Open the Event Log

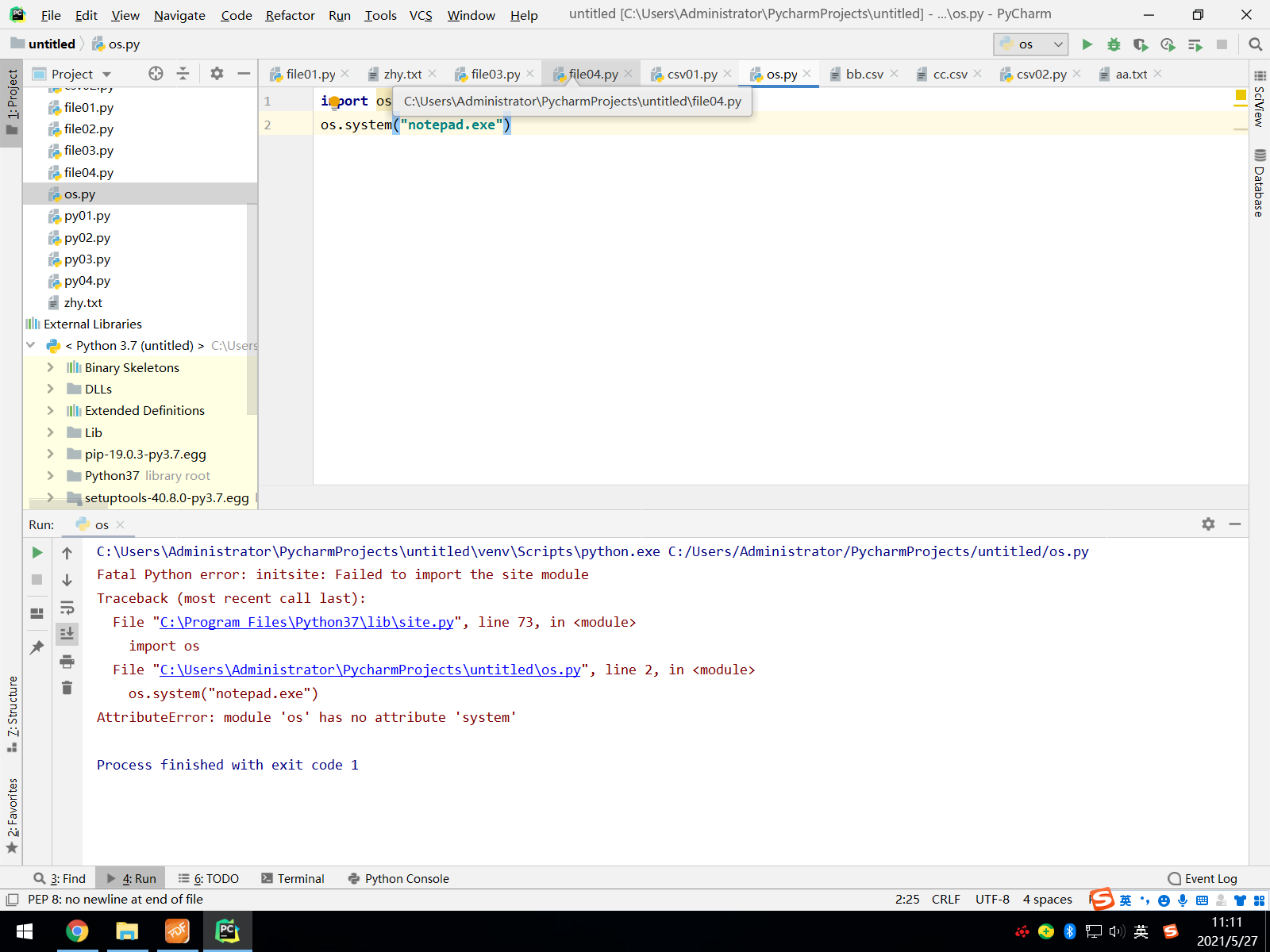coord(1203,878)
